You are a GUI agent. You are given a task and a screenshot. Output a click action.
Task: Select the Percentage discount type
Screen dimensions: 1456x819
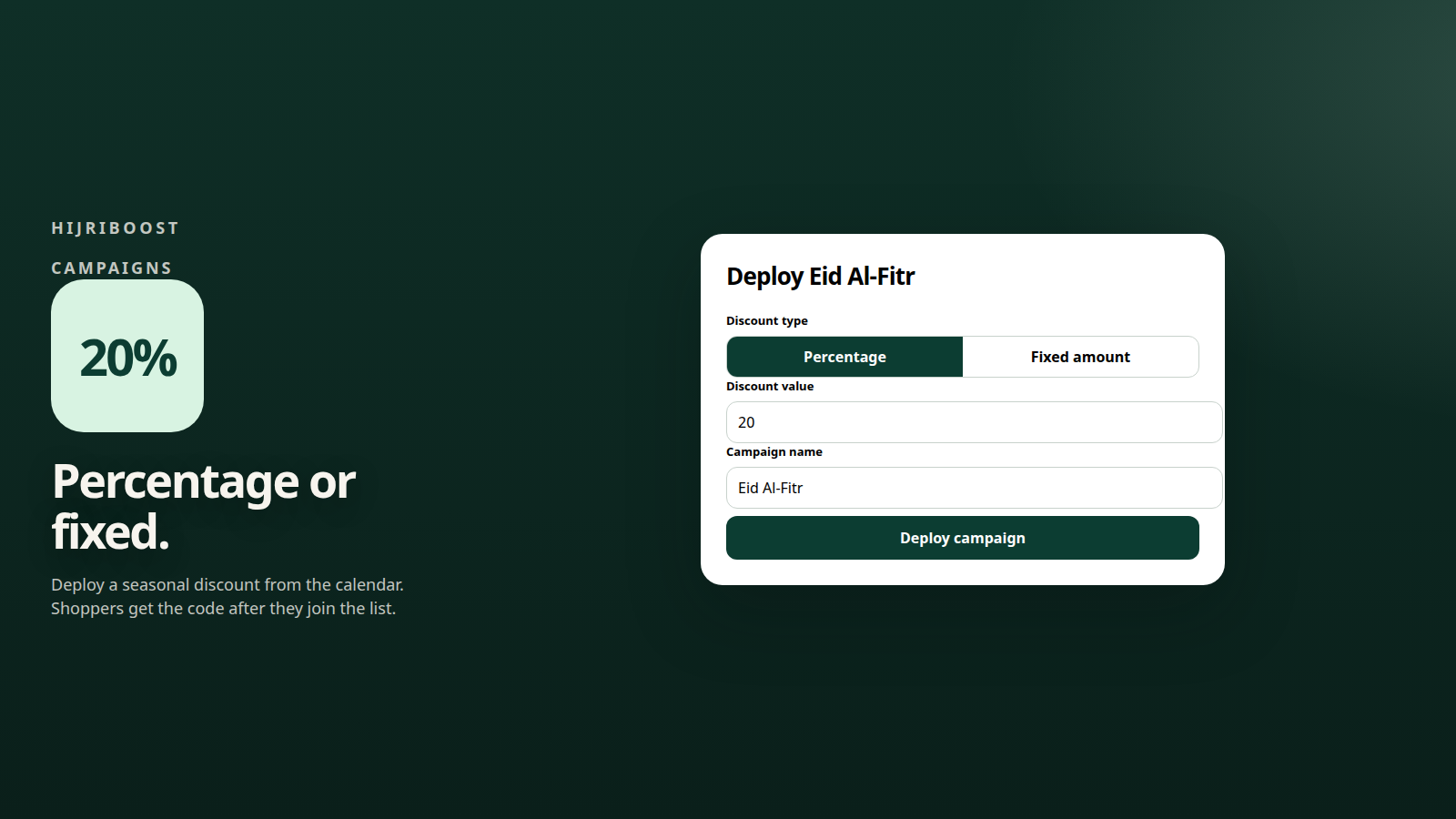click(844, 357)
